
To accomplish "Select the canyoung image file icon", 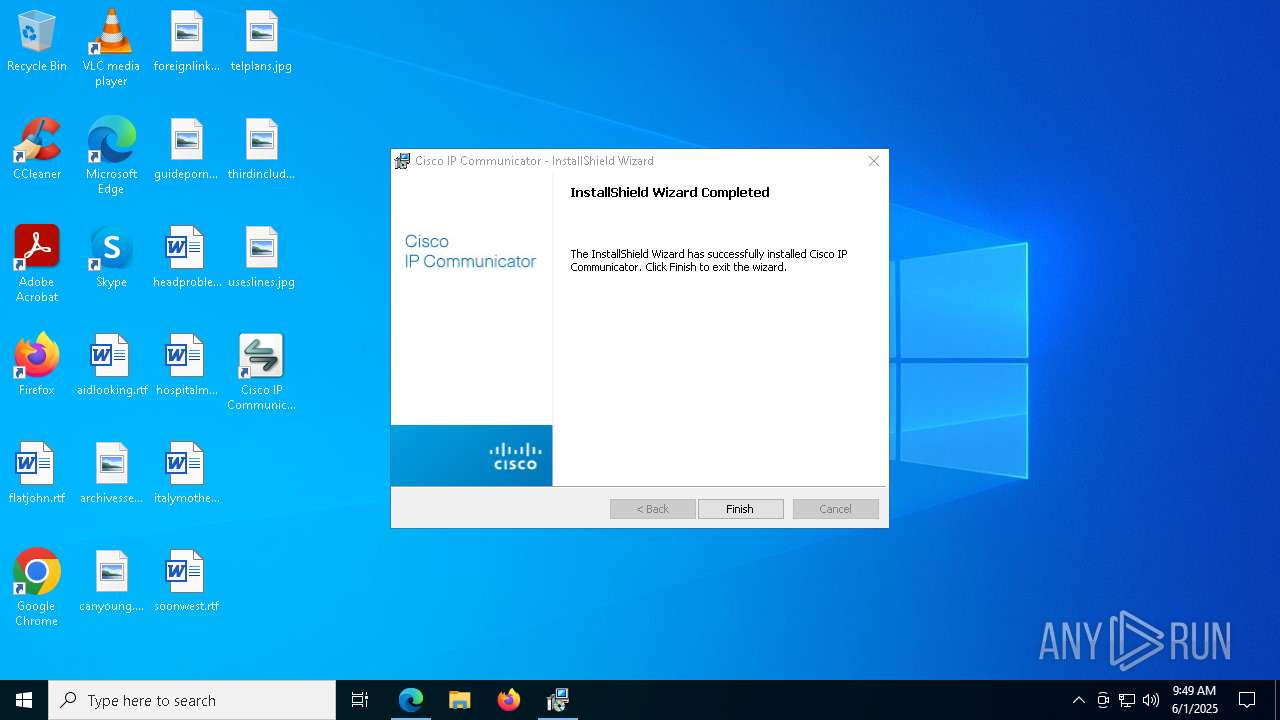I will pos(111,582).
